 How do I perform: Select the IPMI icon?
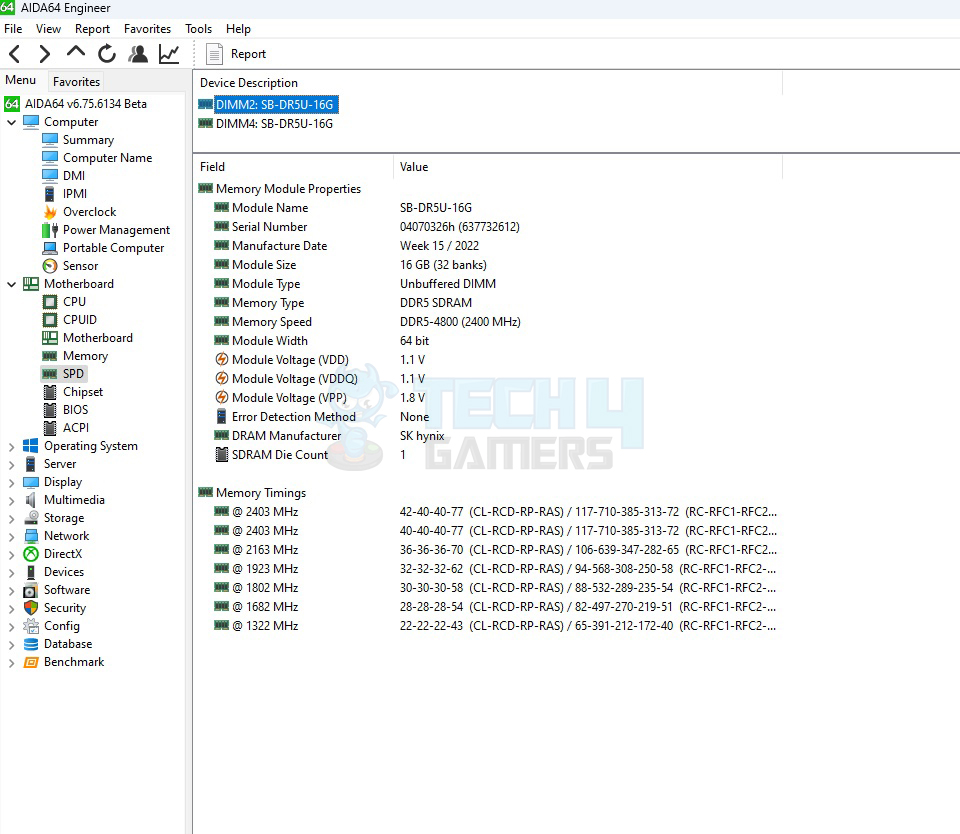point(50,193)
